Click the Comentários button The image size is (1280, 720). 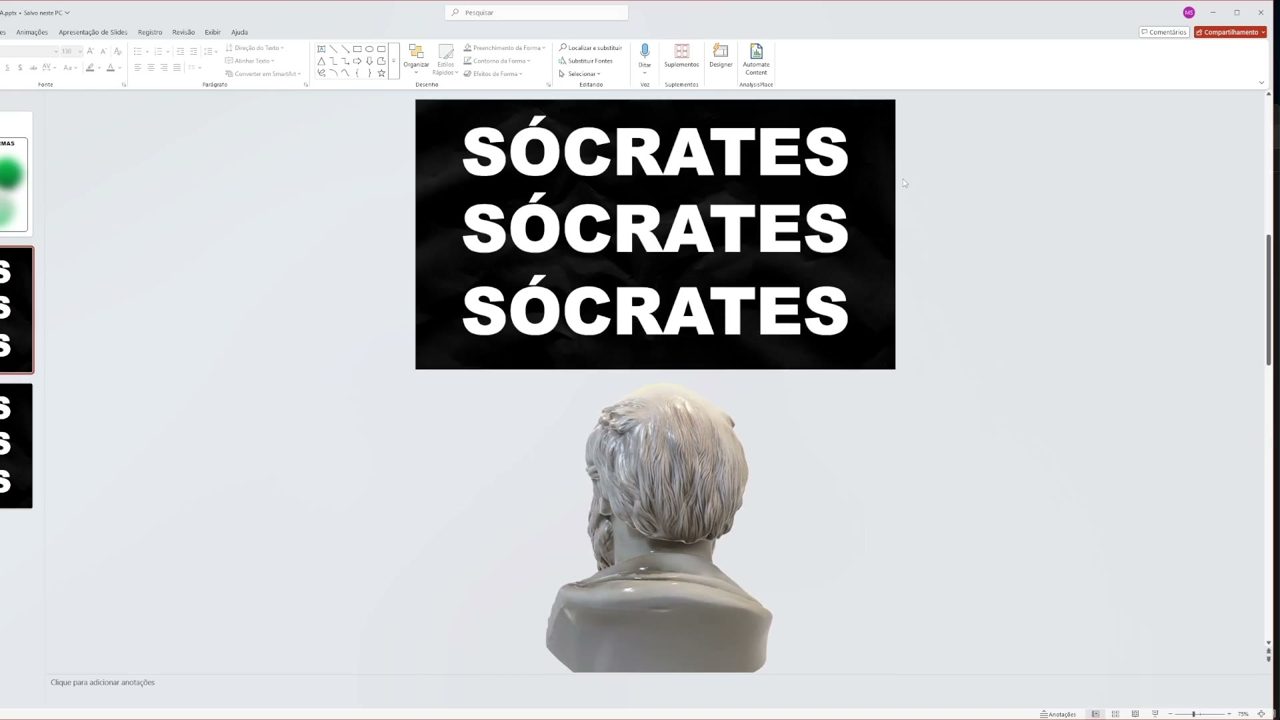1164,32
